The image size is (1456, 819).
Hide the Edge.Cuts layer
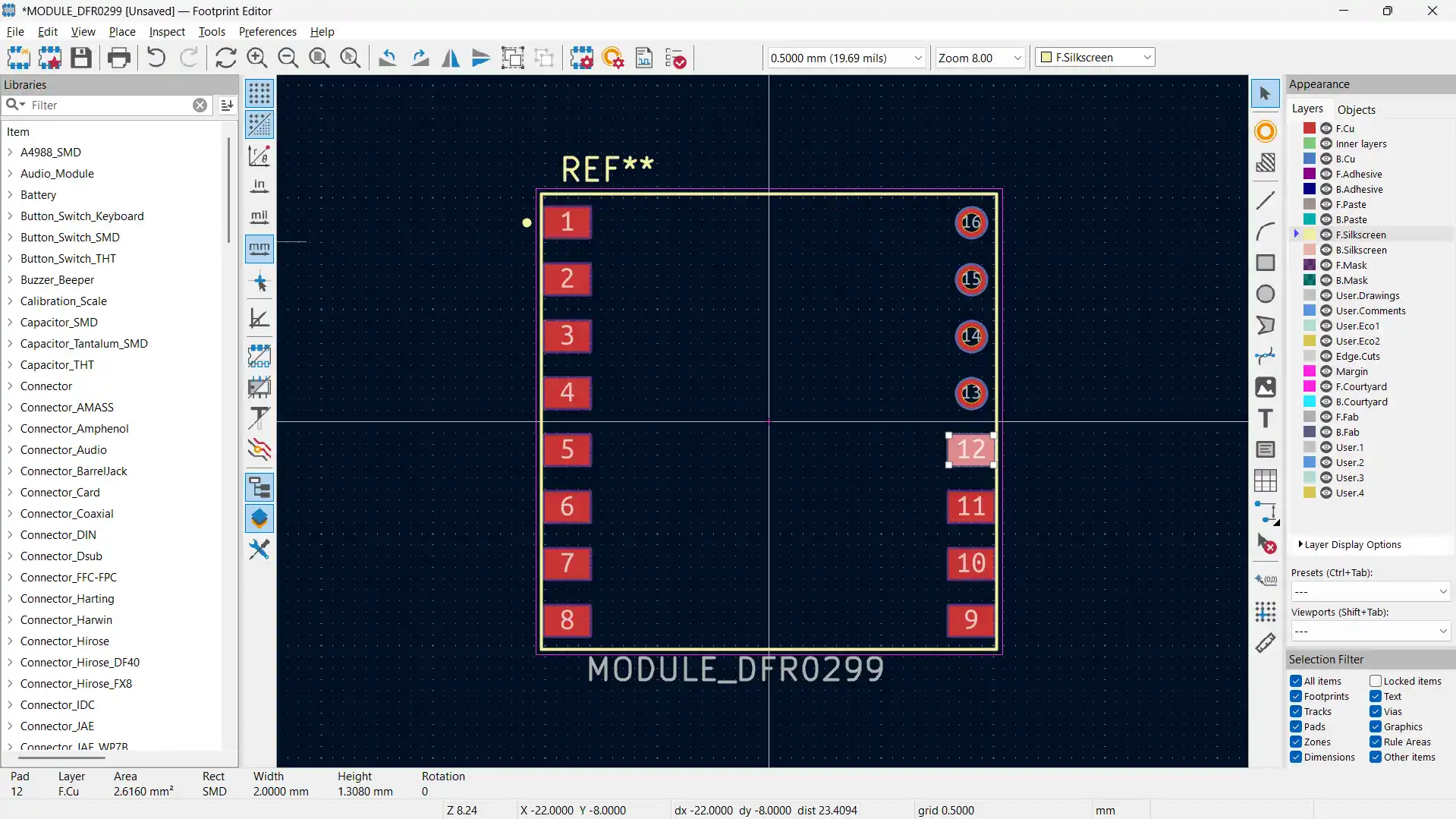[x=1326, y=356]
